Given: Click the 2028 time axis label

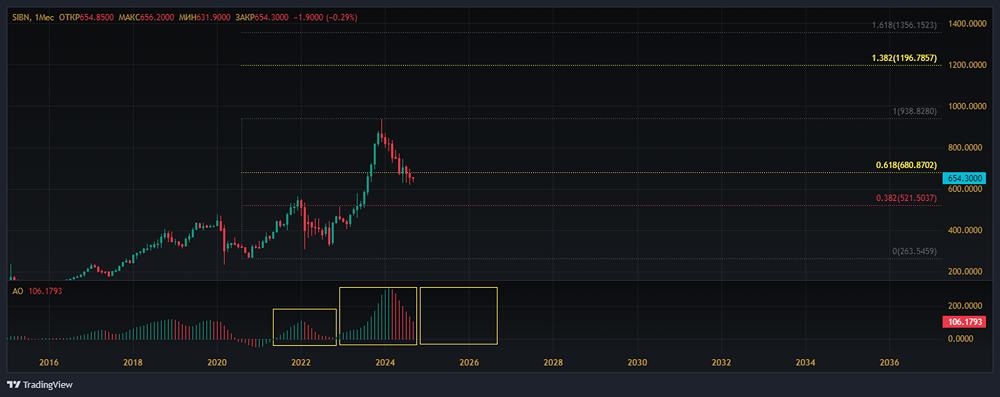Looking at the screenshot, I should (x=554, y=363).
